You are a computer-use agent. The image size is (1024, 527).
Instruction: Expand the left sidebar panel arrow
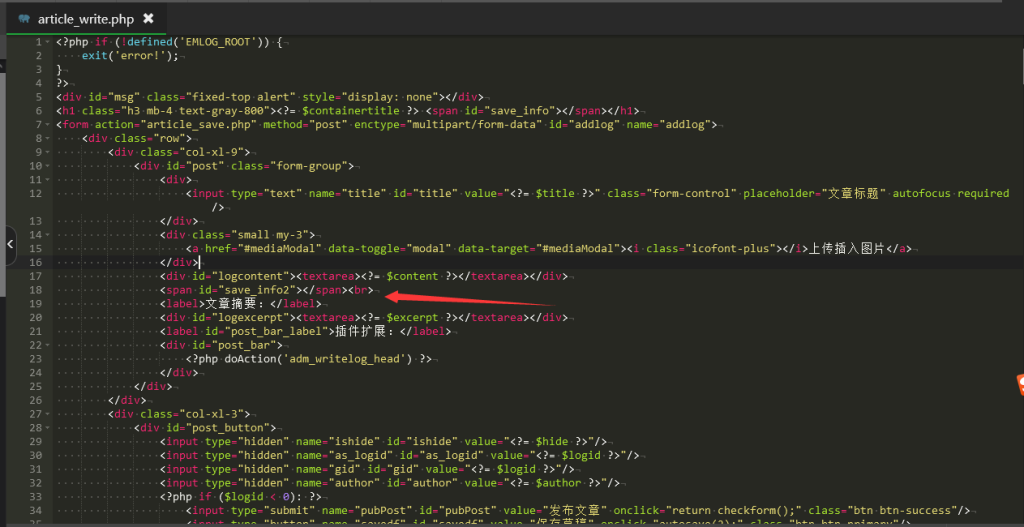coord(10,242)
